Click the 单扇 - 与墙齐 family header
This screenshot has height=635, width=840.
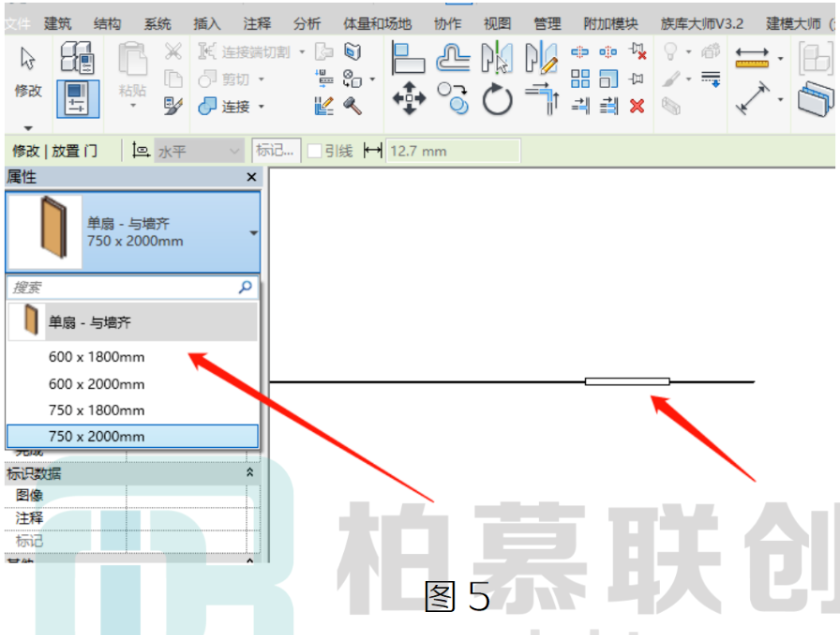[132, 322]
